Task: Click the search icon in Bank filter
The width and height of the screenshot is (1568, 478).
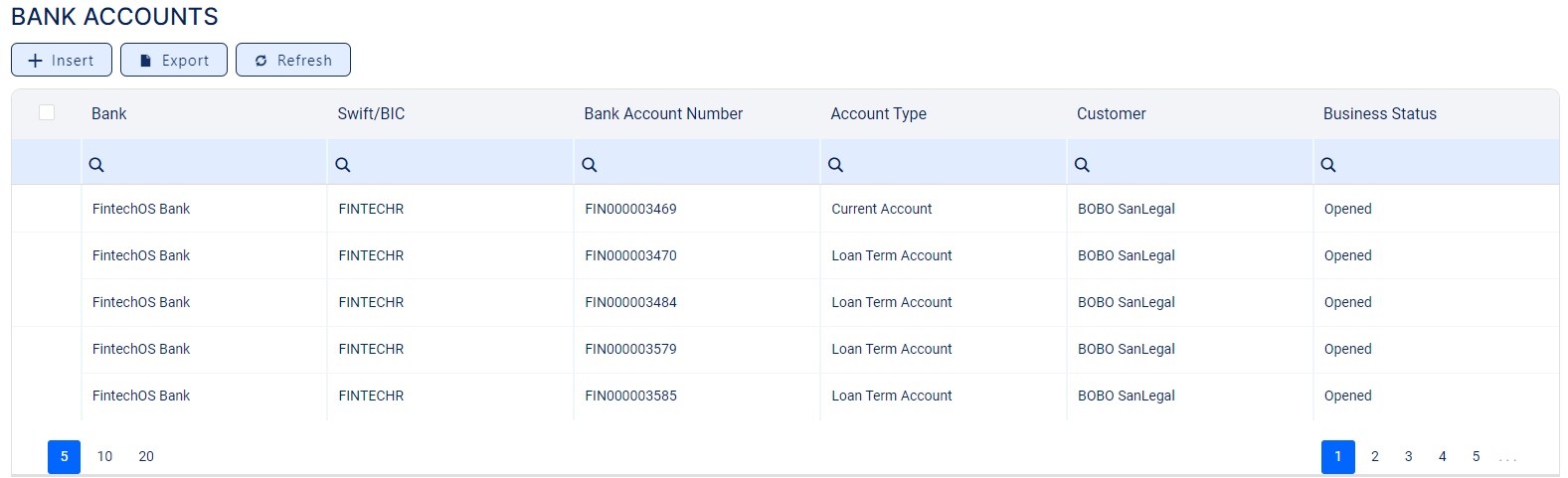Action: coord(96,165)
